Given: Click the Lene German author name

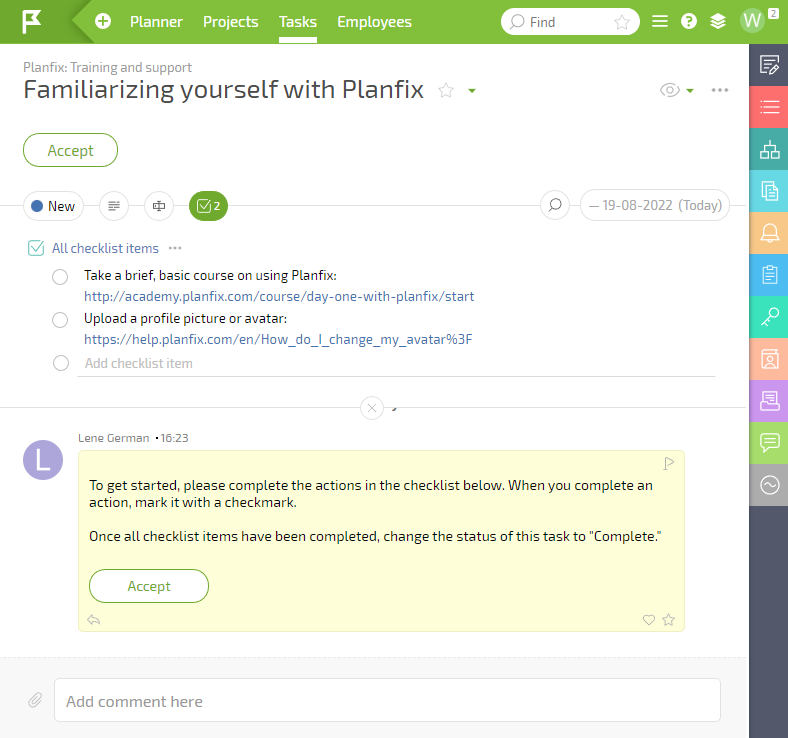Looking at the screenshot, I should [114, 438].
